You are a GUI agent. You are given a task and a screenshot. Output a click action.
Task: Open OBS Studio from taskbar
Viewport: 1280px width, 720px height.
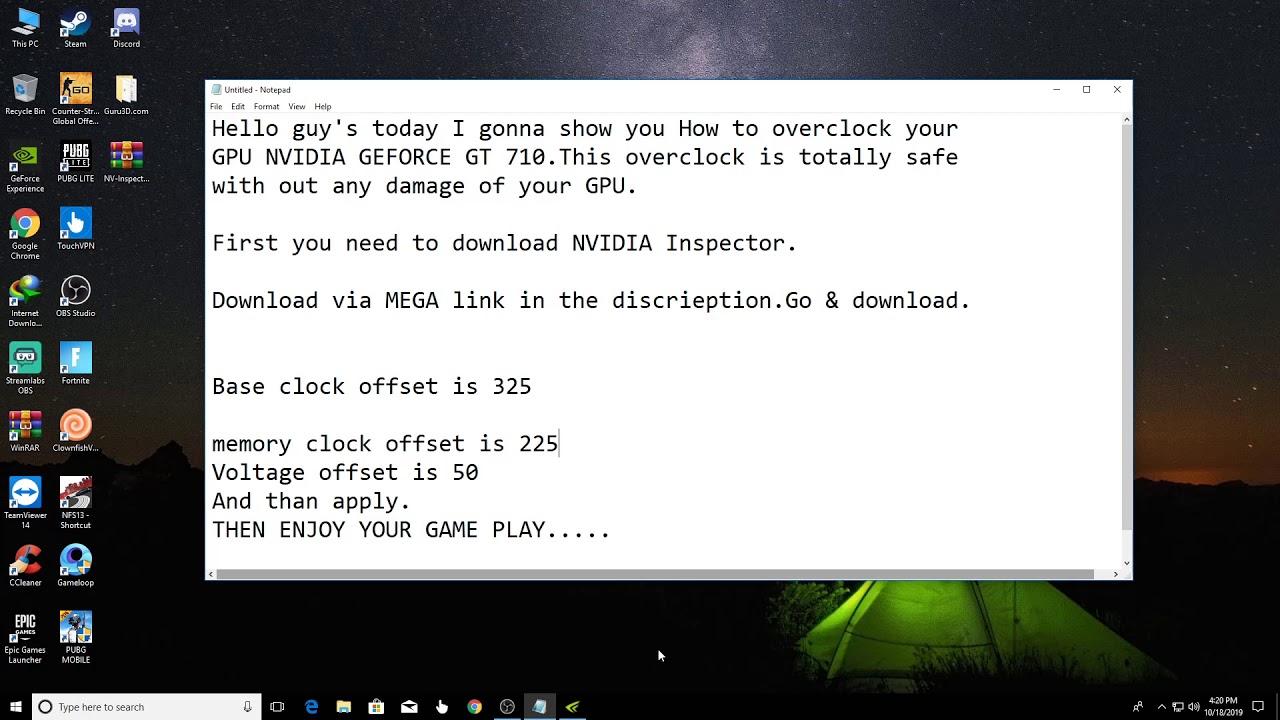(x=507, y=707)
